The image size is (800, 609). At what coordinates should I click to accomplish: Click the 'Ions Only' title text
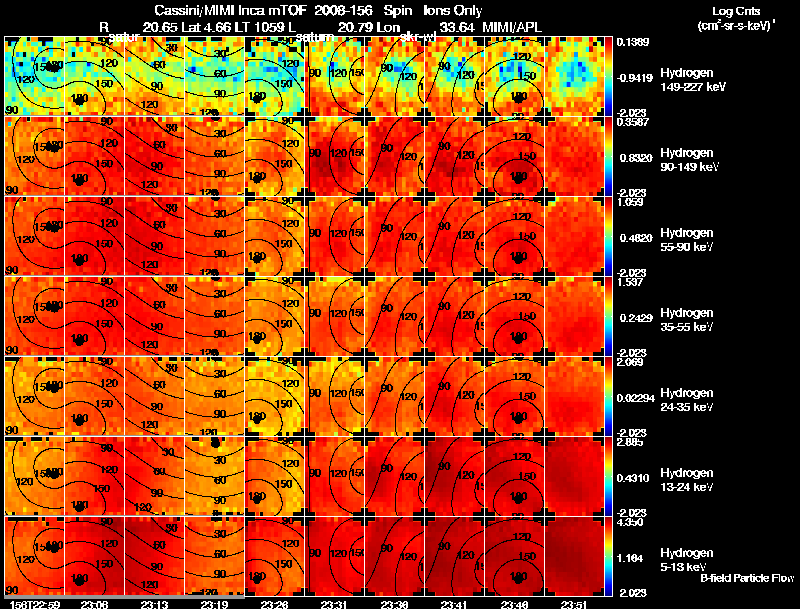(453, 10)
